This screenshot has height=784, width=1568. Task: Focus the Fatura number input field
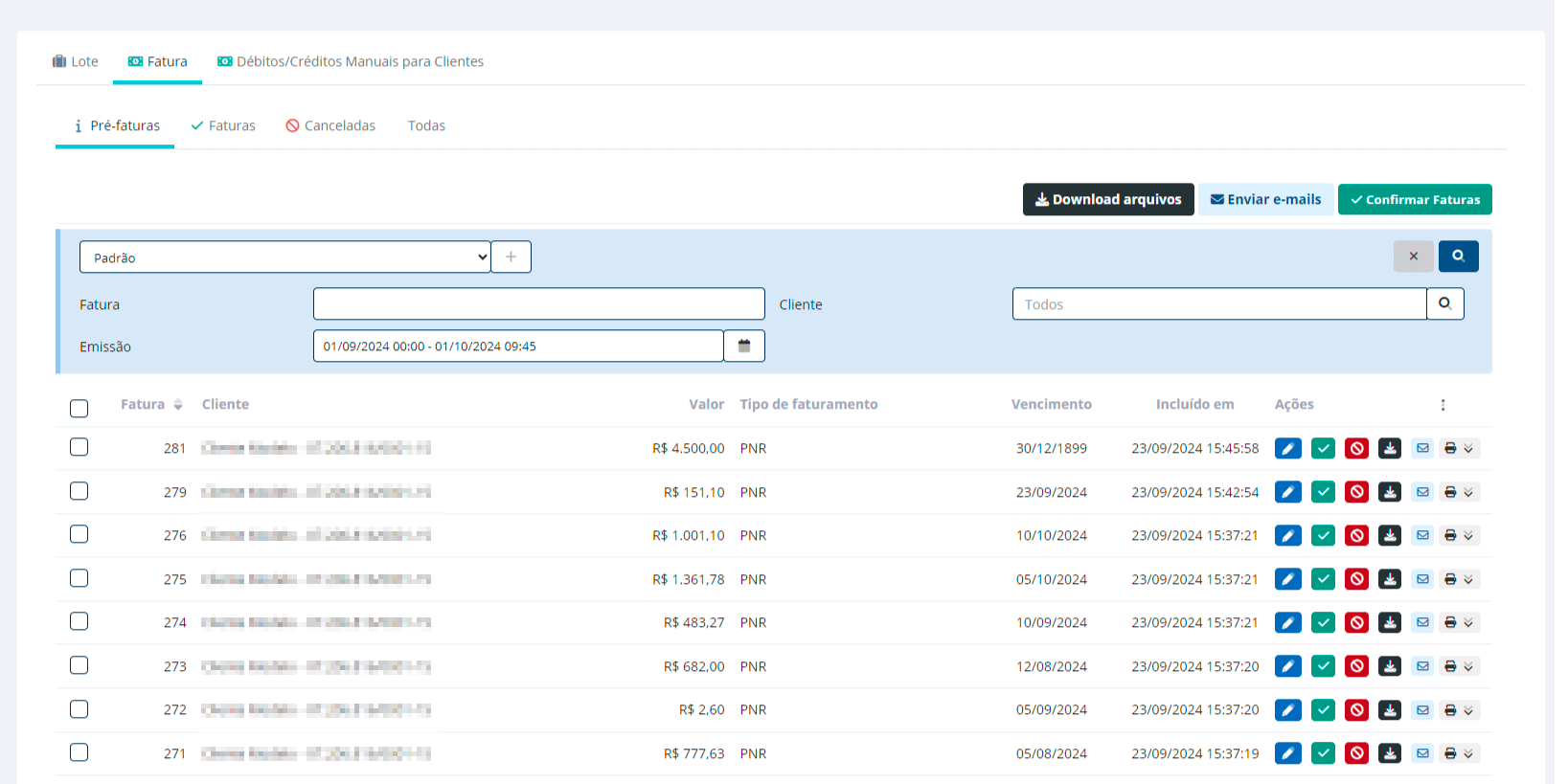pos(539,303)
